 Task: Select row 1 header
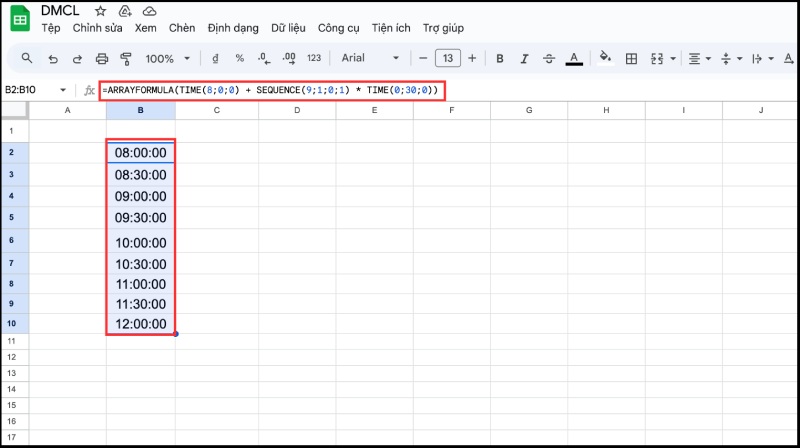point(15,131)
